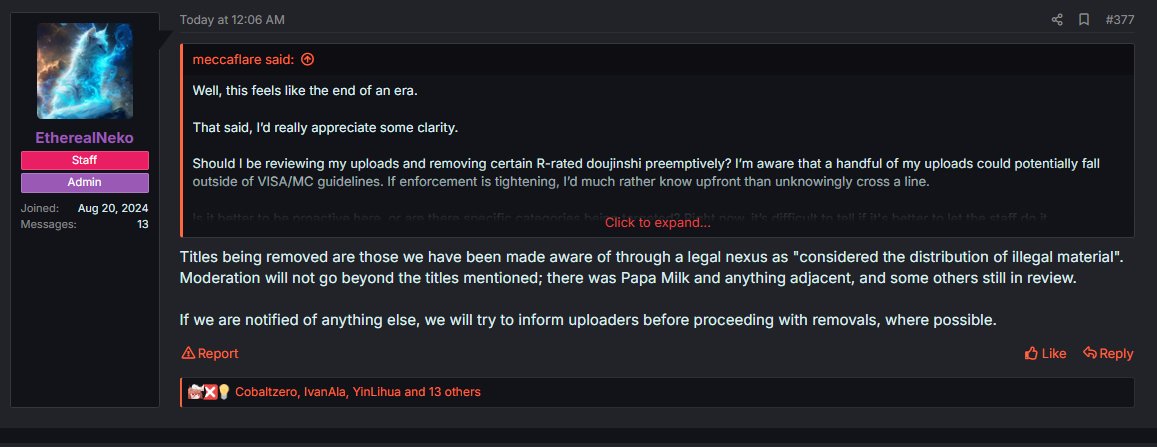
Task: Report this post
Action: point(210,353)
